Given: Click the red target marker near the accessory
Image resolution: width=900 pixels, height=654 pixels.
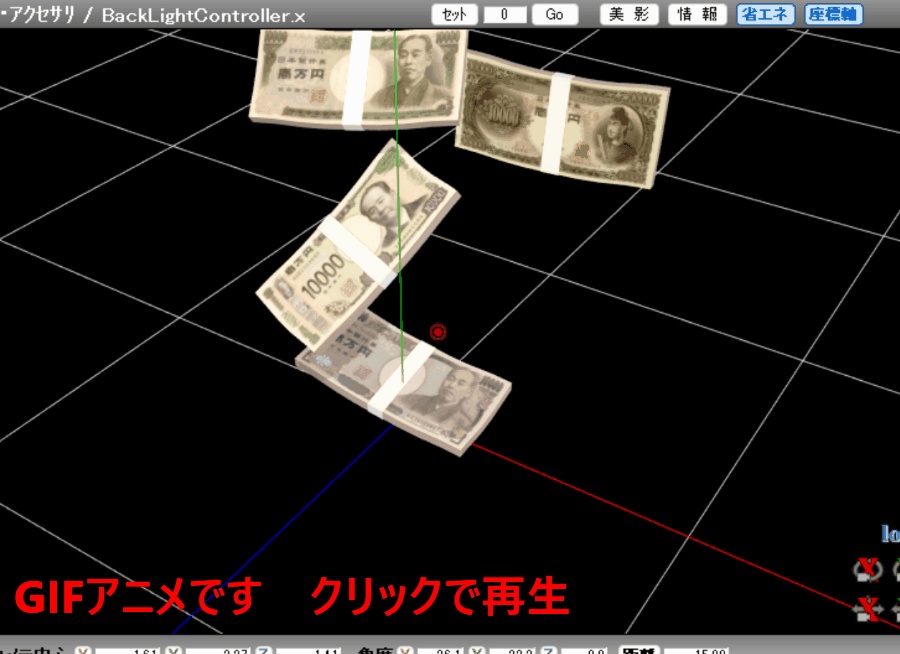Looking at the screenshot, I should [436, 331].
